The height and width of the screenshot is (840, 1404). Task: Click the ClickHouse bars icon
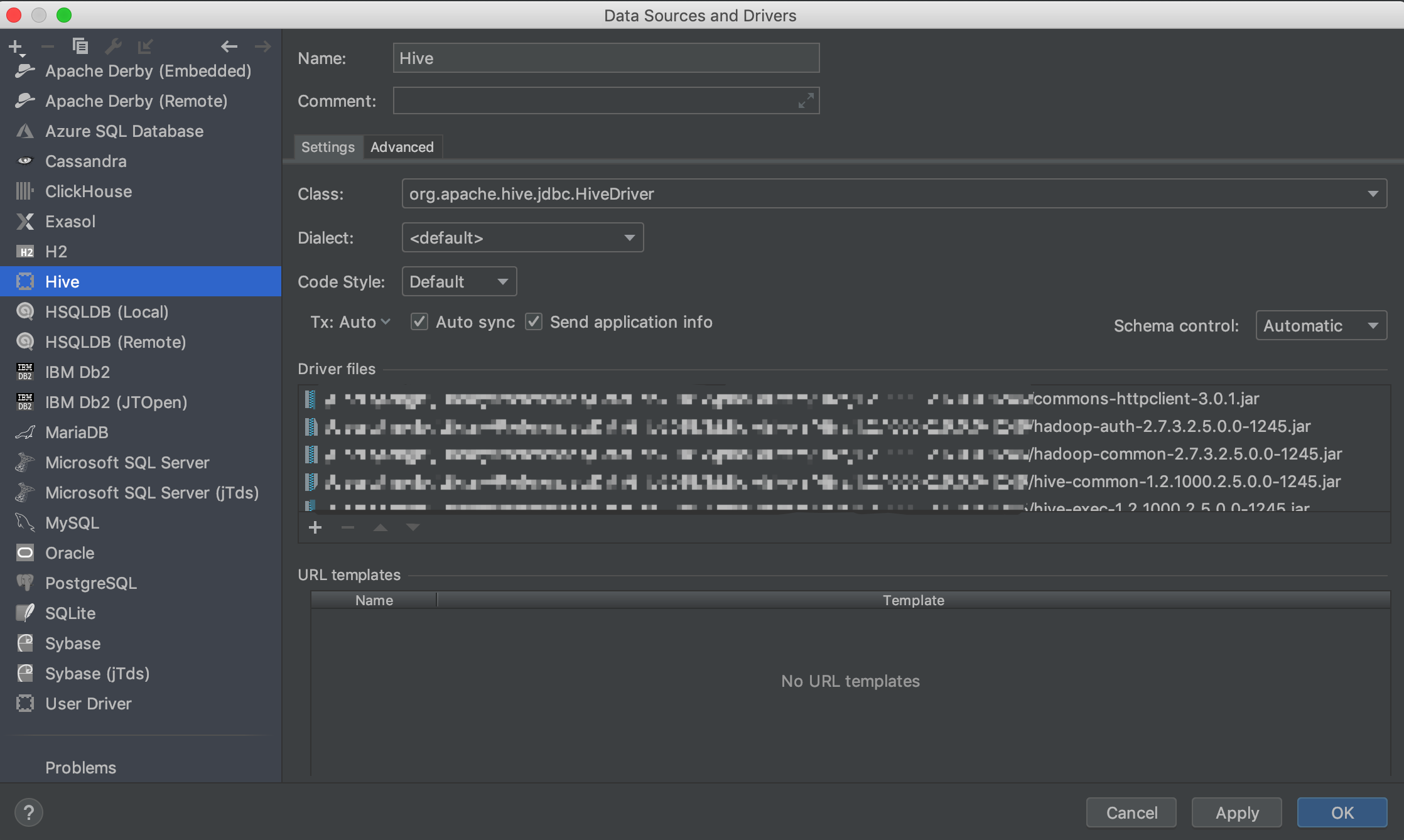tap(25, 191)
